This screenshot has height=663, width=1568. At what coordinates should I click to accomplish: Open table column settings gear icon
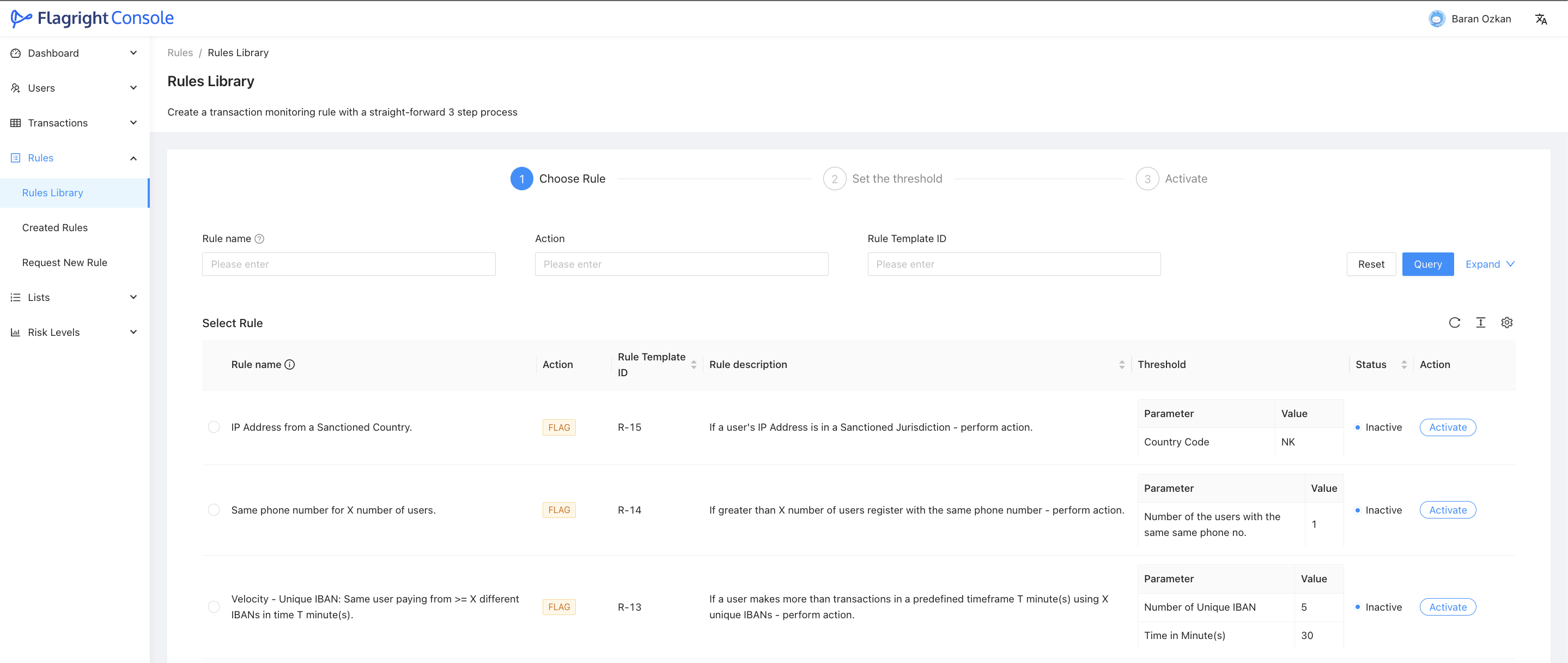1506,323
